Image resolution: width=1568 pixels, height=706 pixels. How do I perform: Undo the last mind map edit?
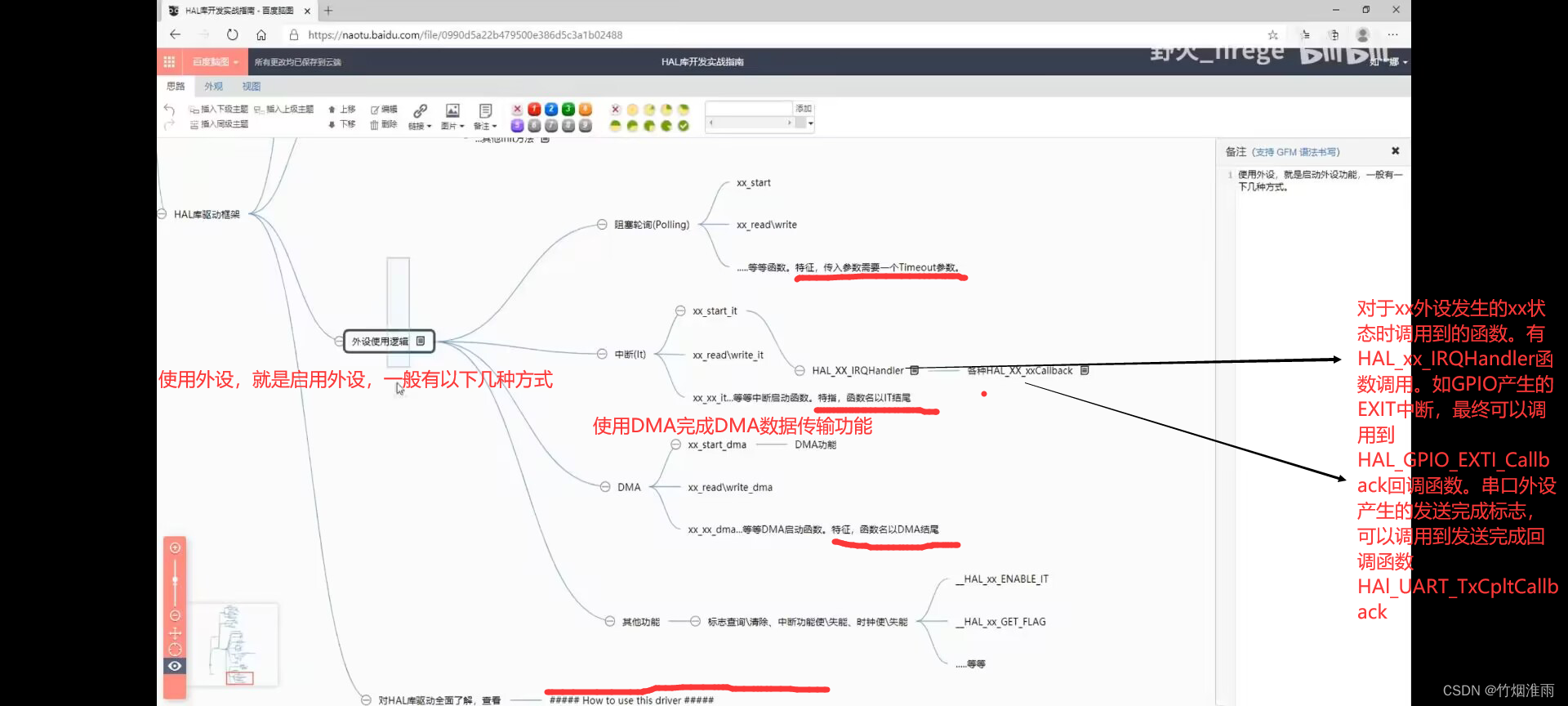[x=169, y=109]
